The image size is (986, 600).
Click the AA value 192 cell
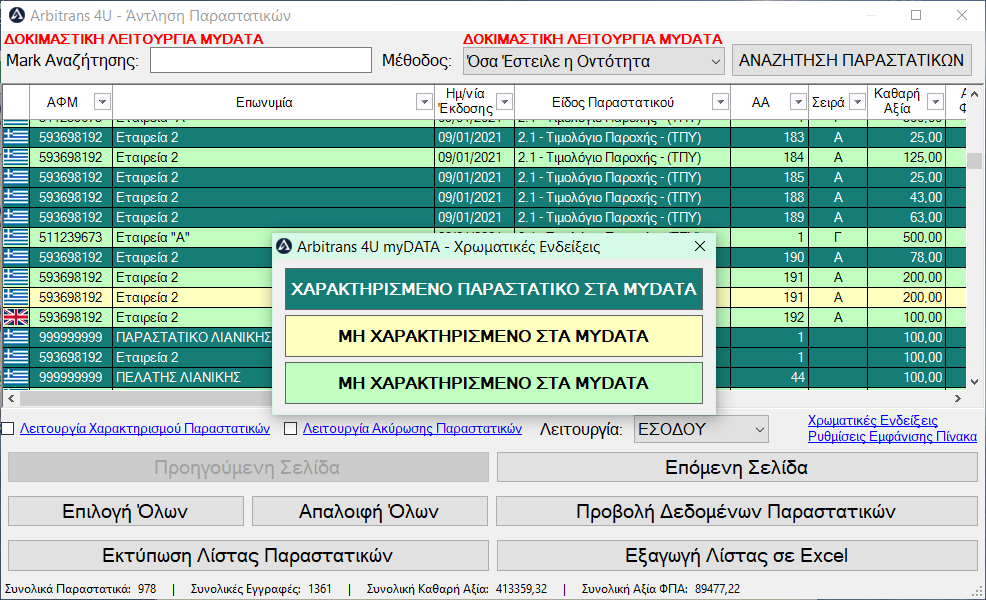[x=769, y=318]
